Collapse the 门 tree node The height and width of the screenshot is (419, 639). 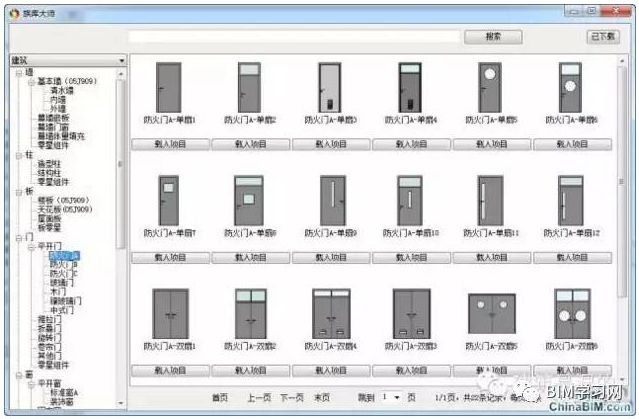tap(19, 238)
